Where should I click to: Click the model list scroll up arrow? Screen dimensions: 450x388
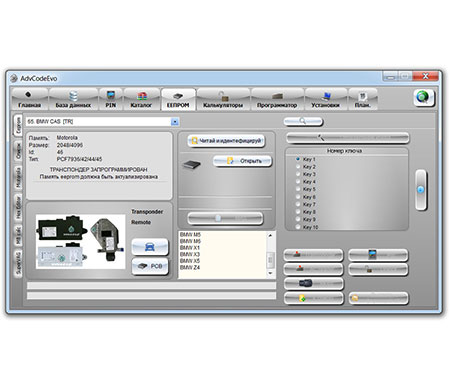[270, 235]
